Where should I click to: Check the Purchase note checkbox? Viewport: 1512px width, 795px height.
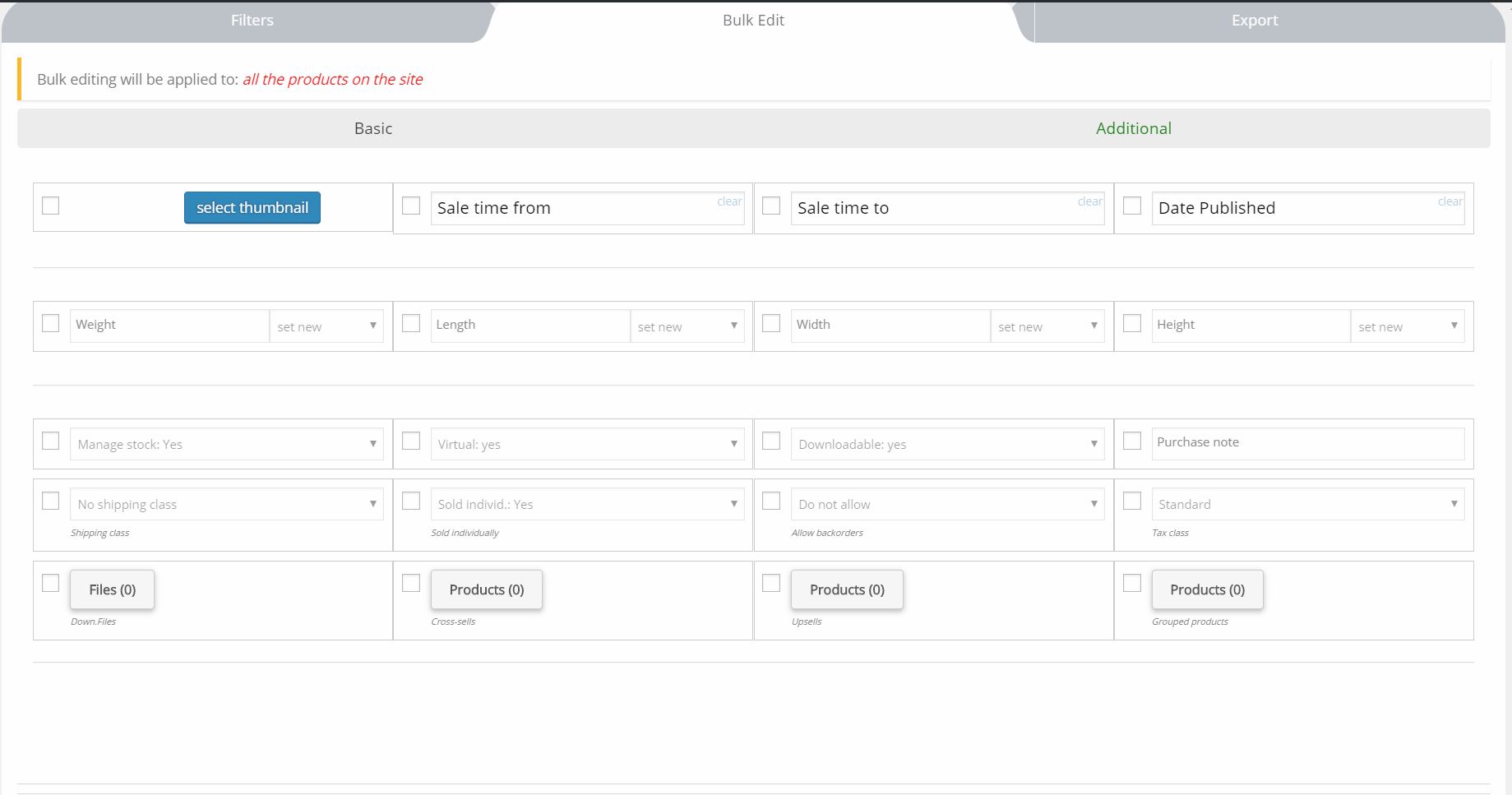point(1132,441)
